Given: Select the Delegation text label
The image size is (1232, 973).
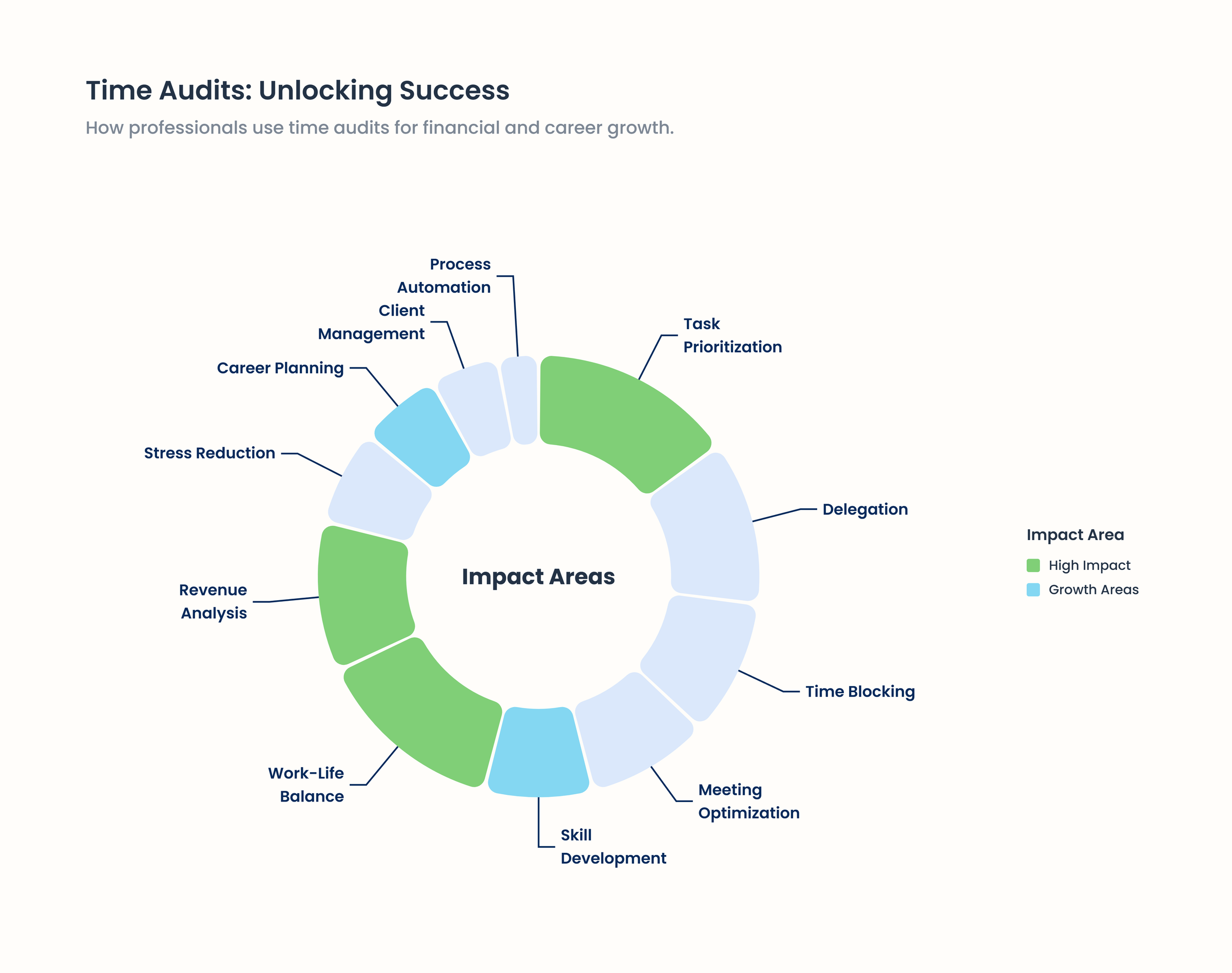Looking at the screenshot, I should 864,509.
